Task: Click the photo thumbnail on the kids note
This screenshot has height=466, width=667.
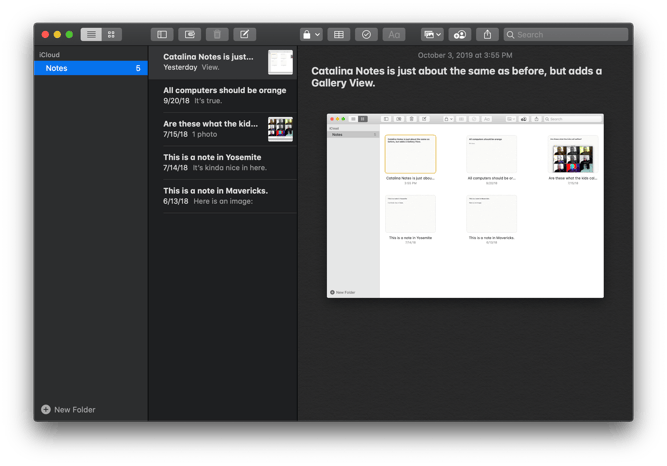Action: (x=280, y=129)
